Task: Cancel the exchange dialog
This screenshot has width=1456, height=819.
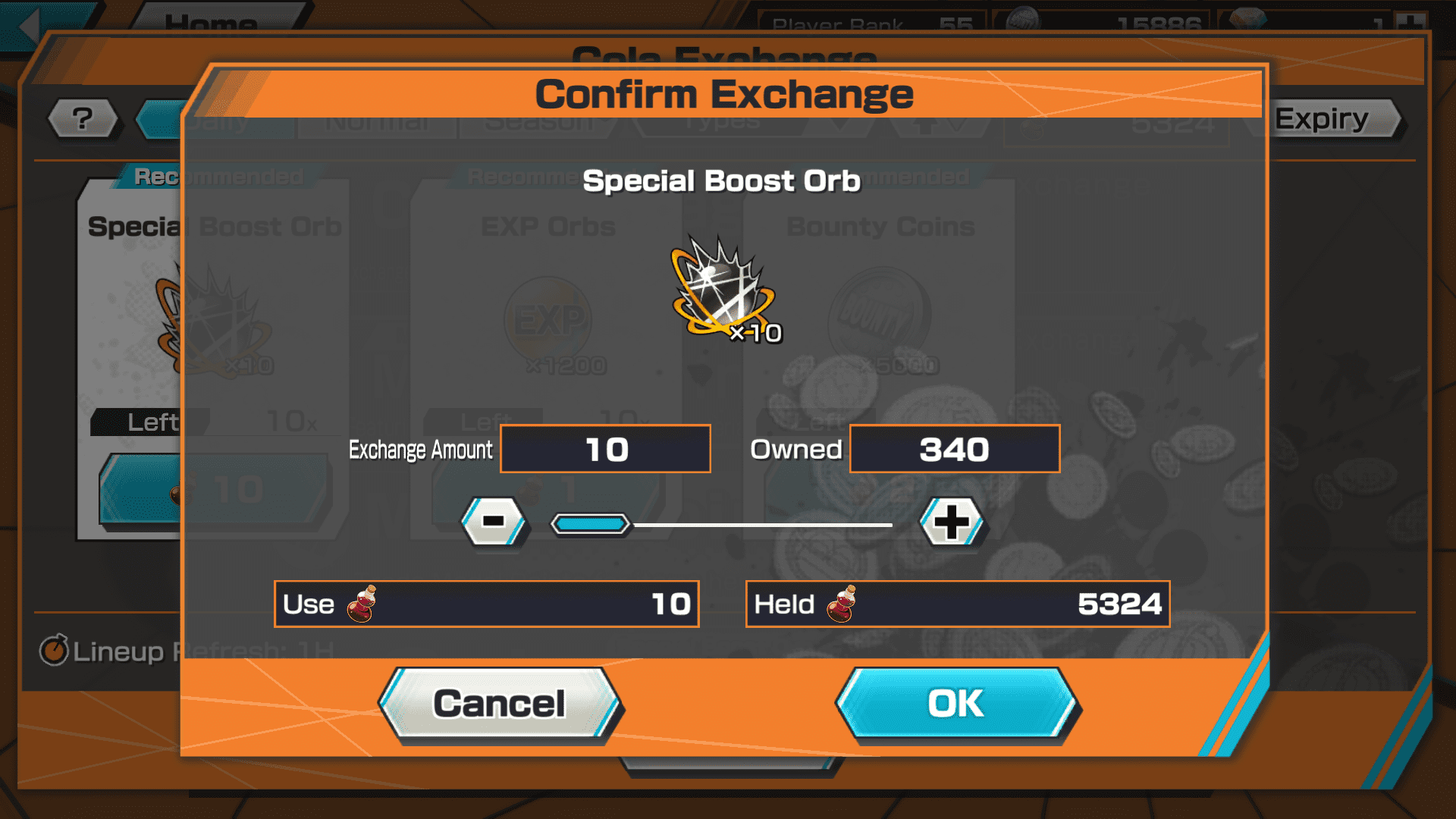Action: (x=500, y=703)
